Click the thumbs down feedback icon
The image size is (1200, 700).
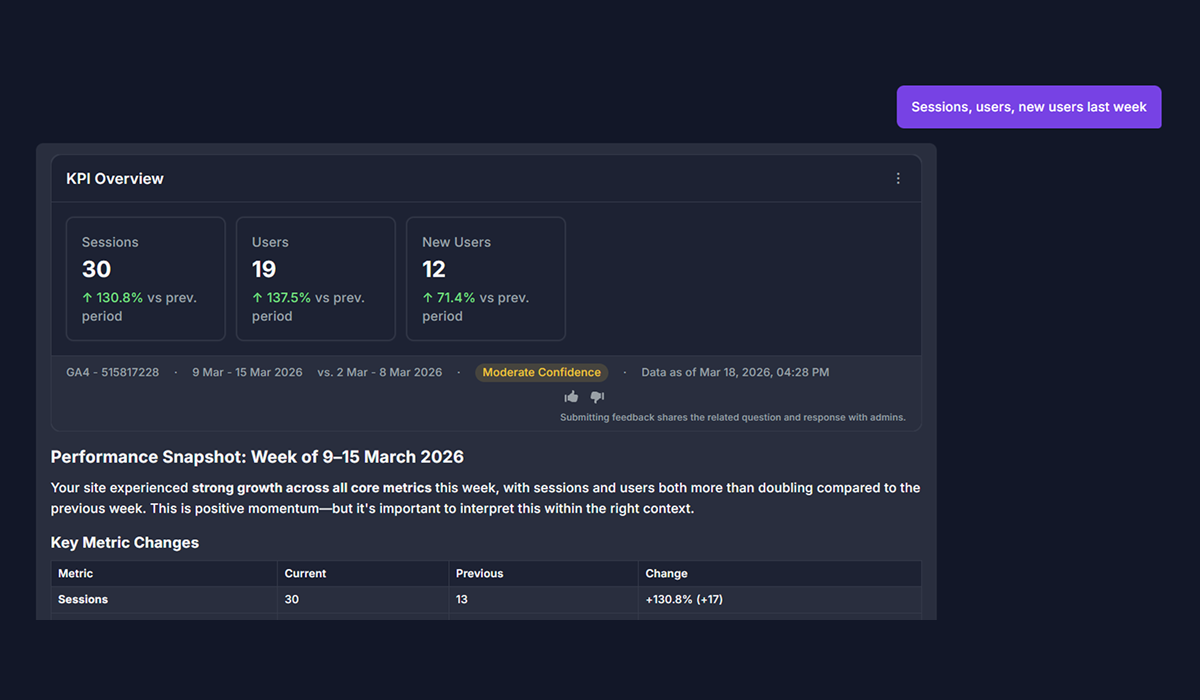(597, 397)
